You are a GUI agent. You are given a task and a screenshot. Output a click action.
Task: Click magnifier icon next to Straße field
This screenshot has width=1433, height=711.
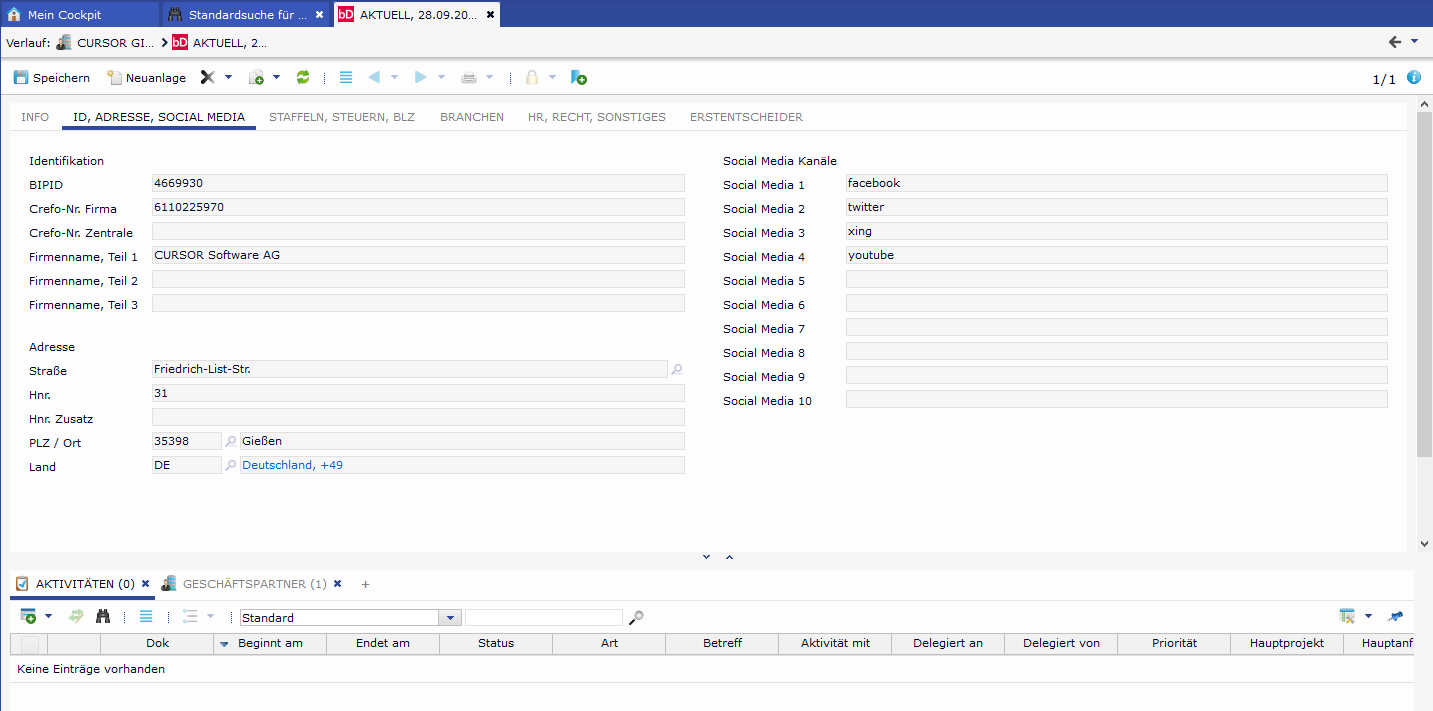coord(677,370)
